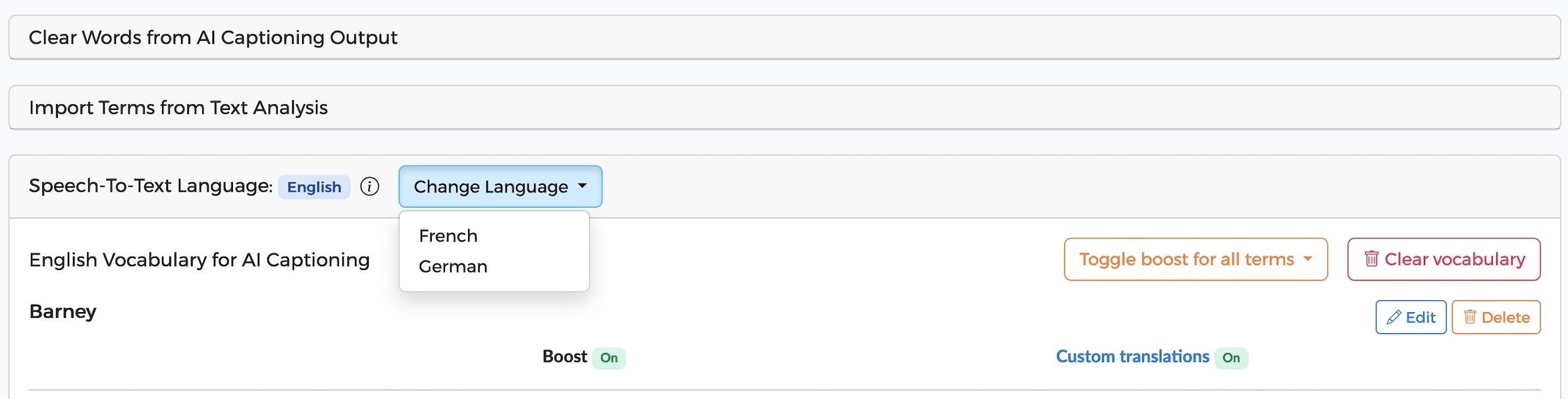Screen dimensions: 1568x399
Task: Open the Custom translations link
Action: [x=1132, y=356]
